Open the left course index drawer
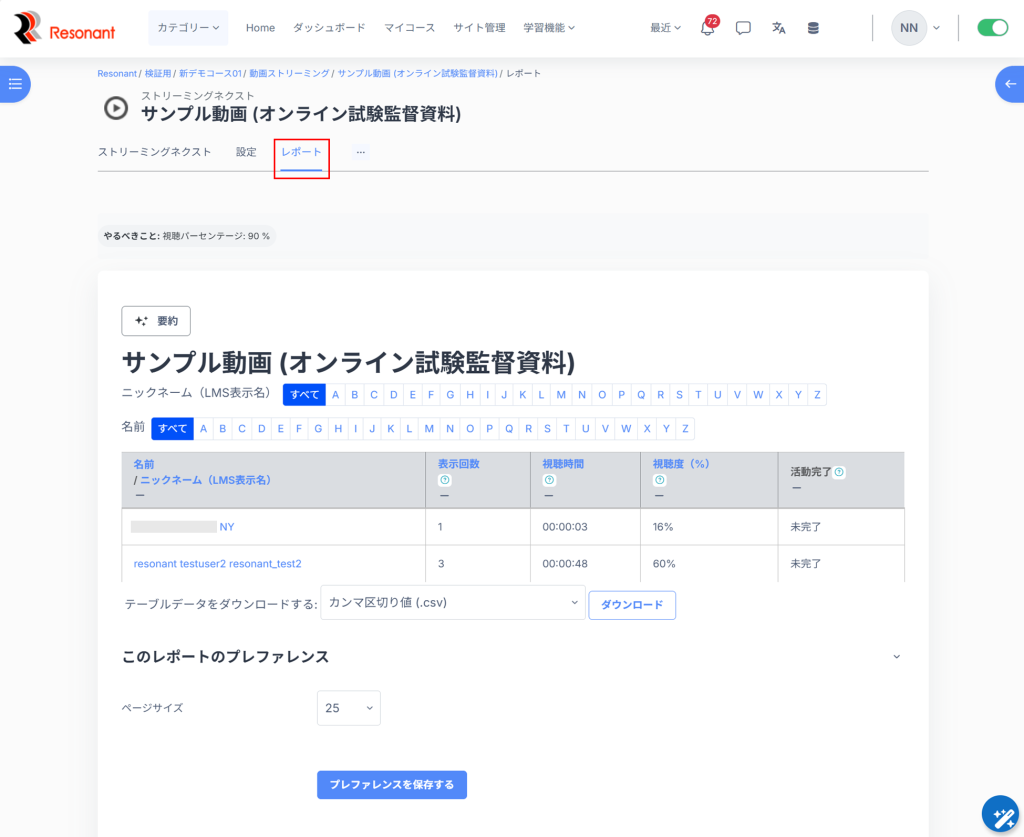This screenshot has height=837, width=1024. click(15, 84)
